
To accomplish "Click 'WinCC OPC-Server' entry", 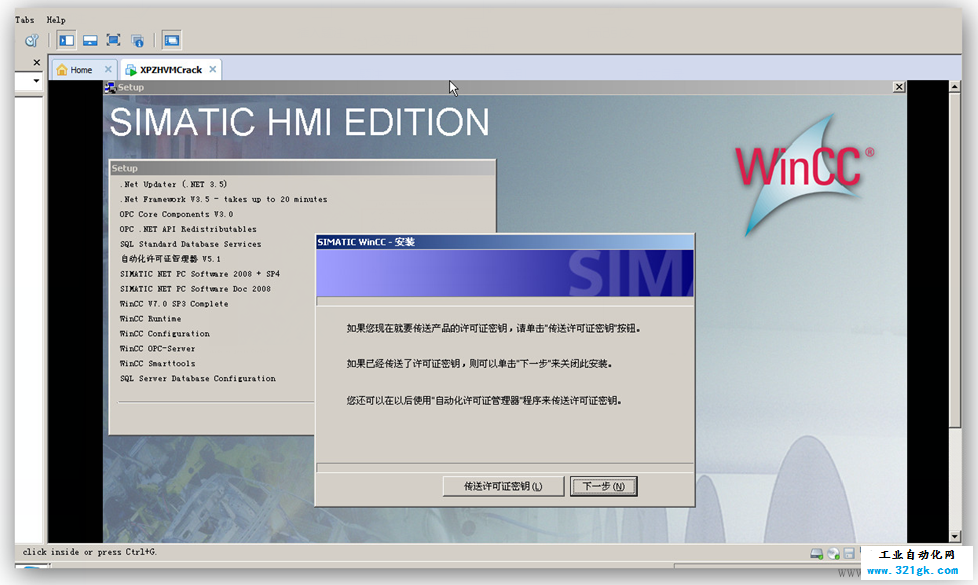I will pos(157,349).
